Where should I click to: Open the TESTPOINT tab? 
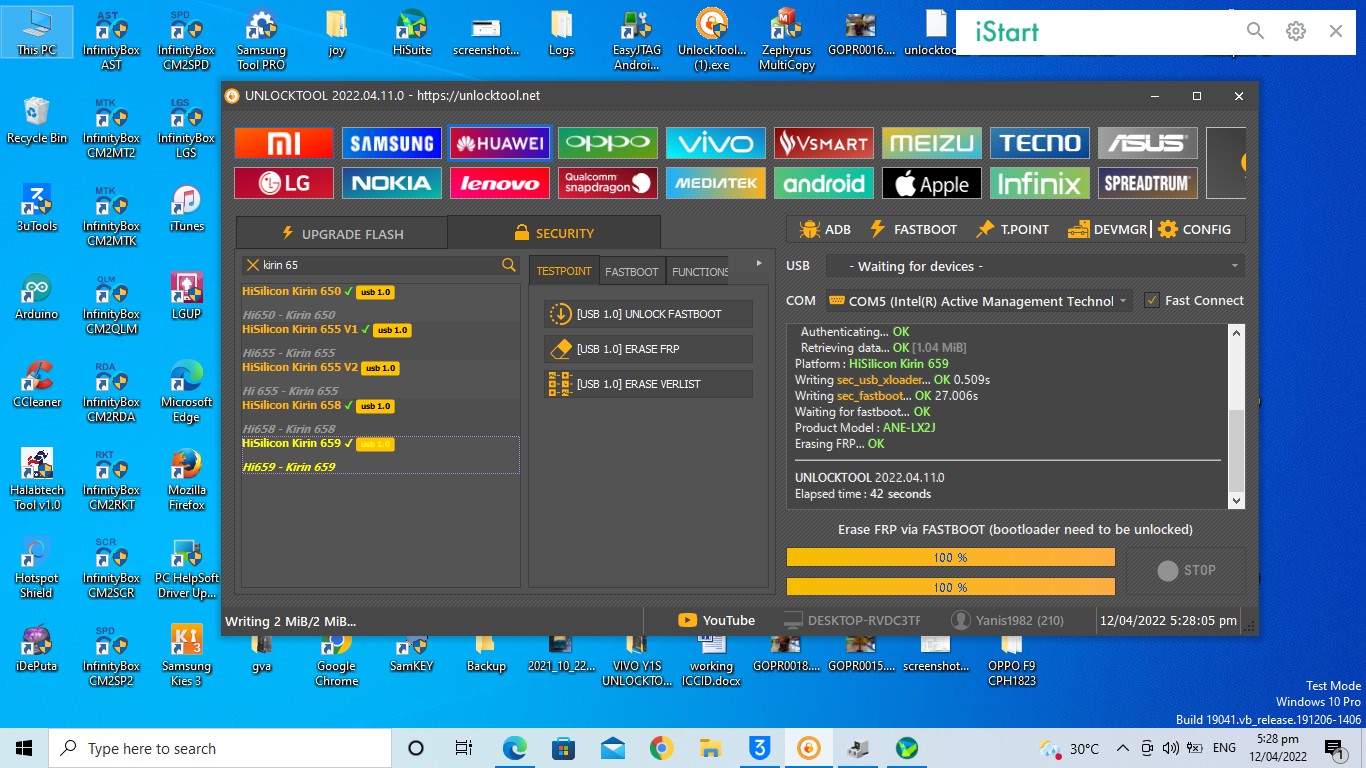(x=564, y=271)
